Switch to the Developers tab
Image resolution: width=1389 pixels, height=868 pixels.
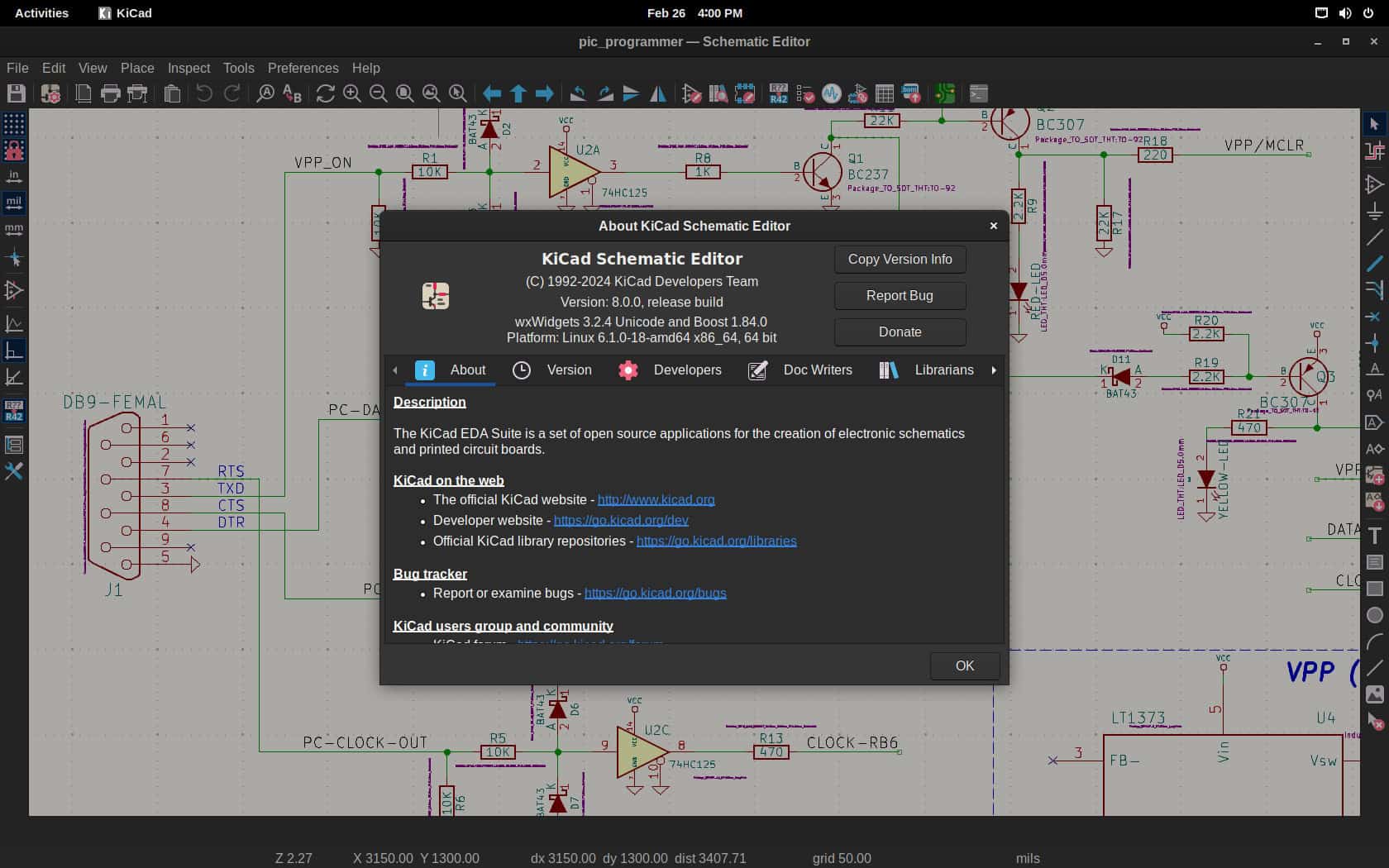[x=686, y=370]
